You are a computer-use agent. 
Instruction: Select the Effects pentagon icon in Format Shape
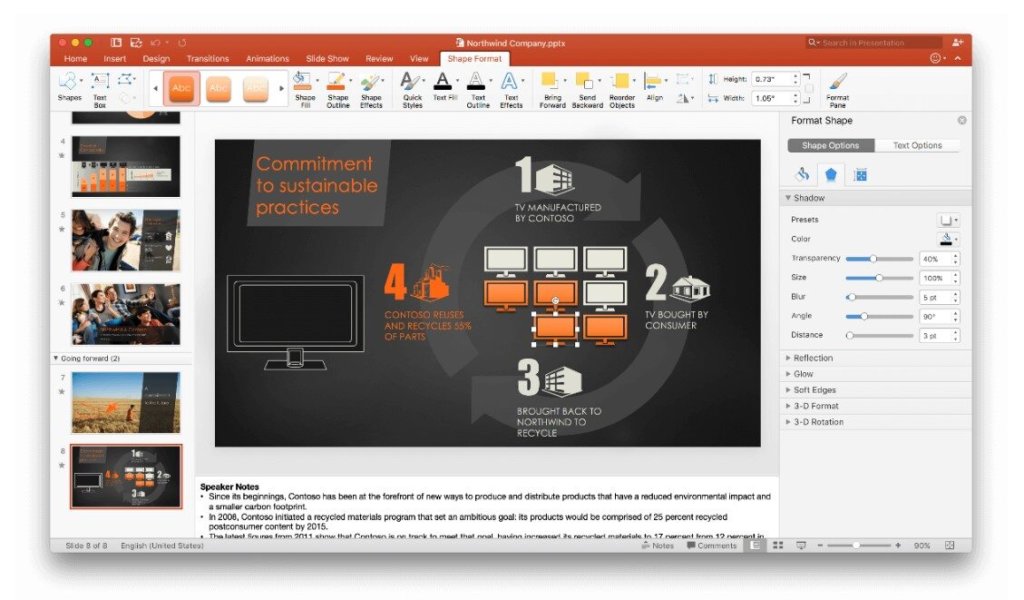pyautogui.click(x=831, y=174)
